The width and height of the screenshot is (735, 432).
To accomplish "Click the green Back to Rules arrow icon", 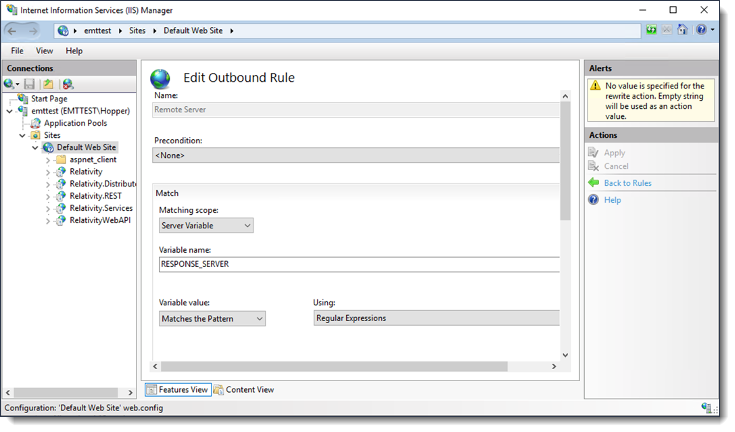I will 593,183.
